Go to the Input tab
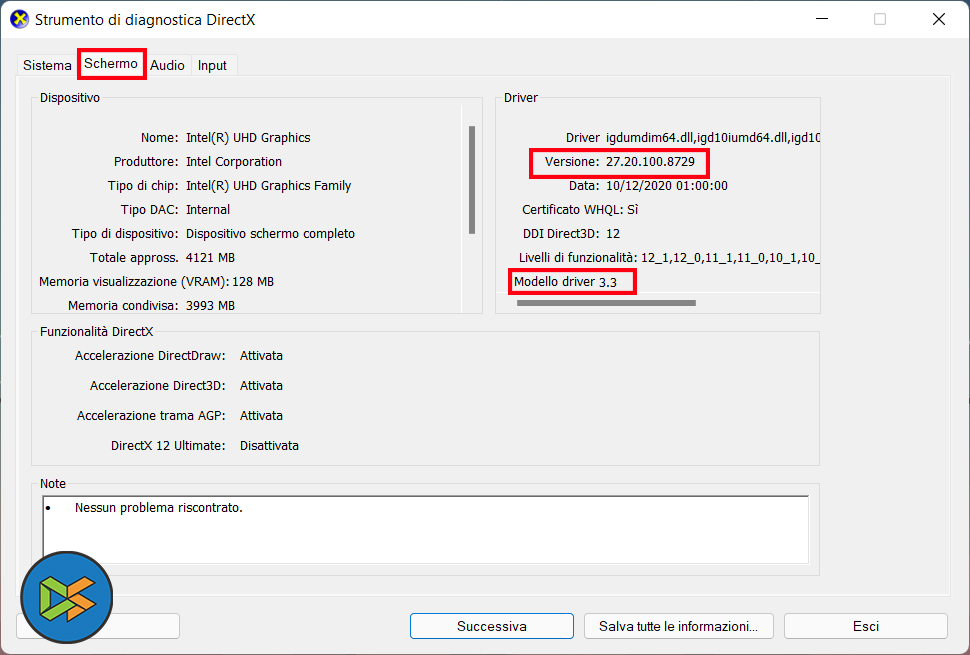 pos(212,65)
